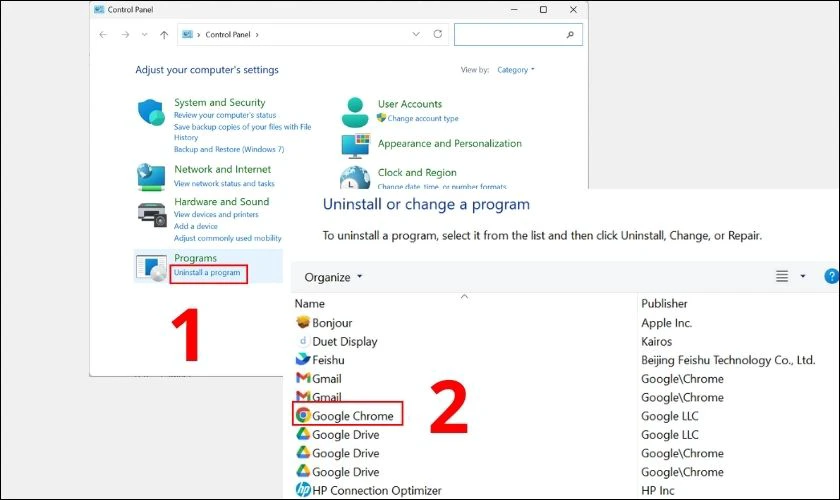Click Appearance and Personalization monitor icon
This screenshot has height=500, width=840.
click(x=356, y=146)
